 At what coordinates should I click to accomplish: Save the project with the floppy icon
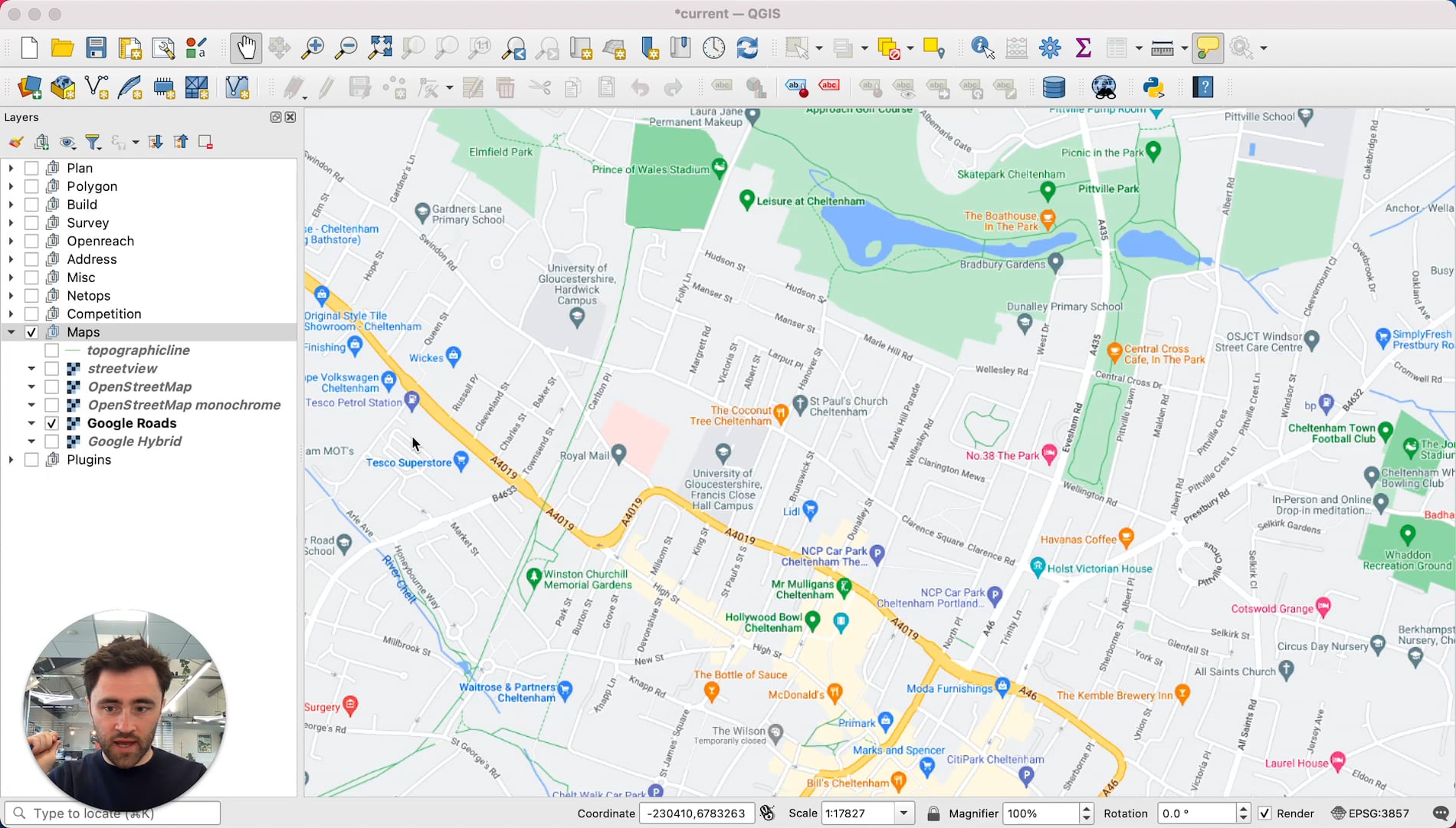click(x=96, y=48)
